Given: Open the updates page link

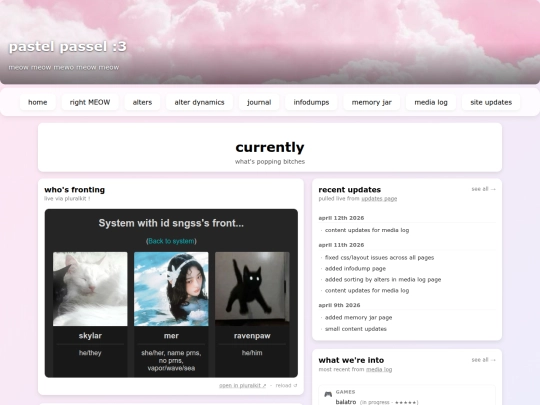Looking at the screenshot, I should click(379, 199).
